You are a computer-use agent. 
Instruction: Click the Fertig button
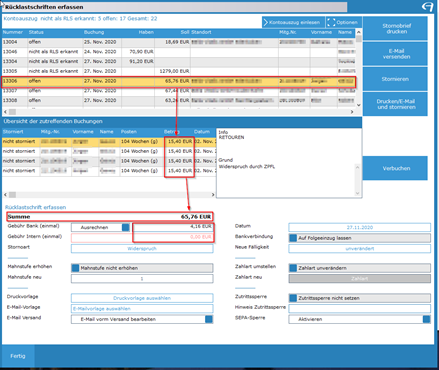coord(18,356)
